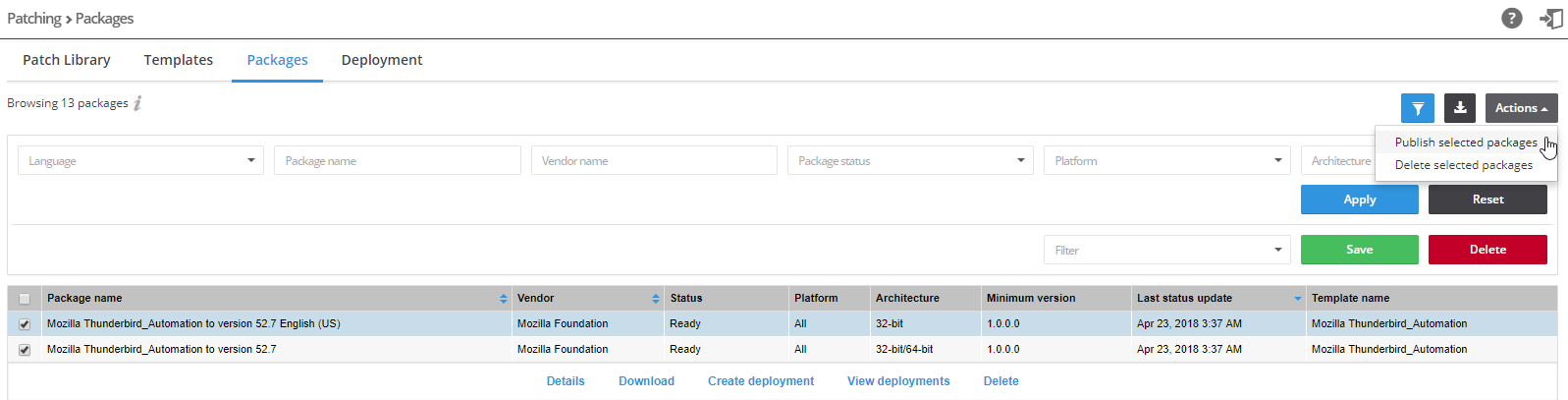Screen dimensions: 1568x400
Task: Choose Delete selected packages from menu
Action: (1463, 165)
